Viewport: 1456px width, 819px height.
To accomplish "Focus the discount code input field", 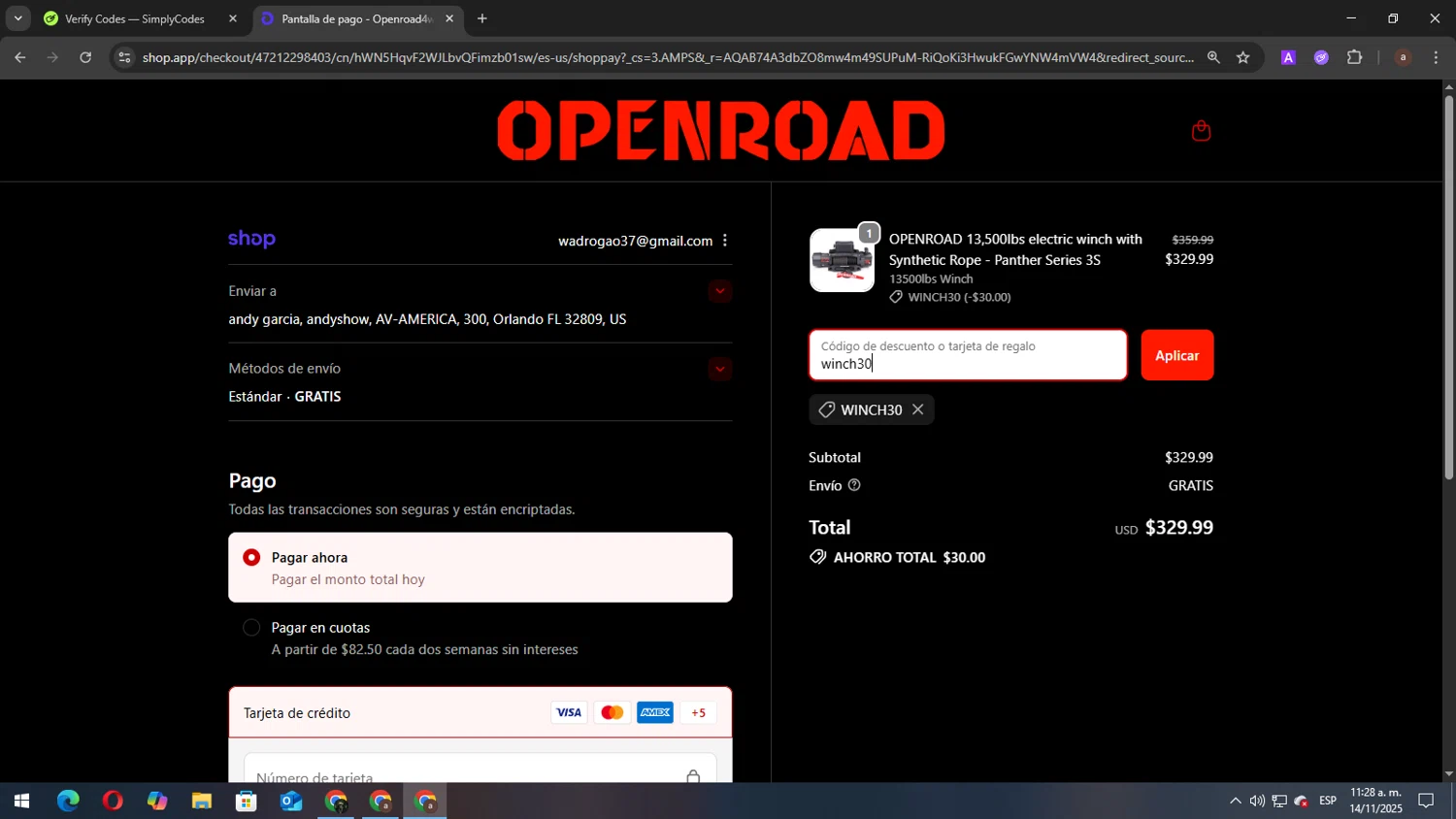I will point(969,355).
